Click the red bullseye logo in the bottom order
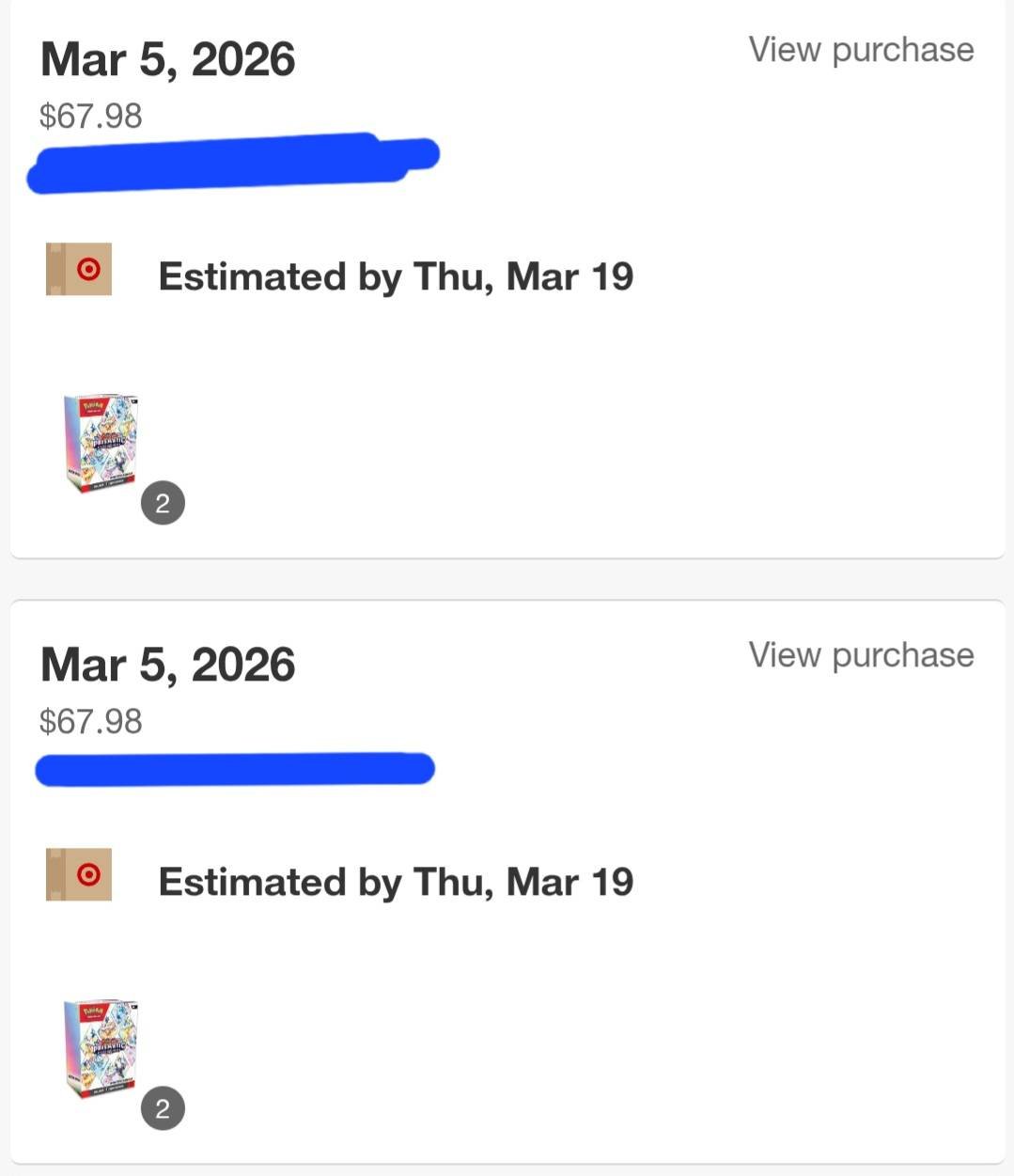 click(88, 875)
